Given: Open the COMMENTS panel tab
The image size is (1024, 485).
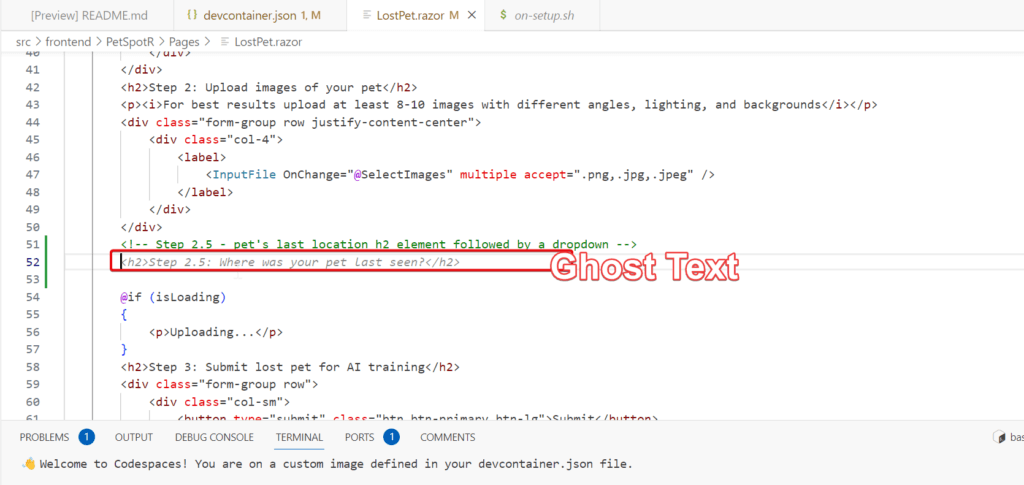Looking at the screenshot, I should [447, 437].
